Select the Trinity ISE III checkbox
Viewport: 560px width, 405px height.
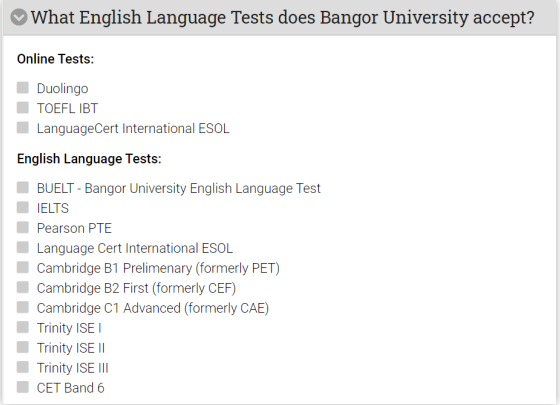tap(23, 367)
